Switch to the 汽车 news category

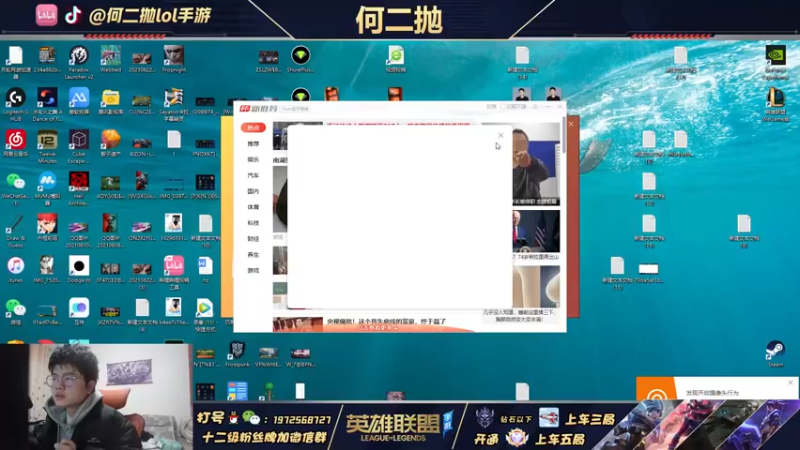(x=253, y=175)
